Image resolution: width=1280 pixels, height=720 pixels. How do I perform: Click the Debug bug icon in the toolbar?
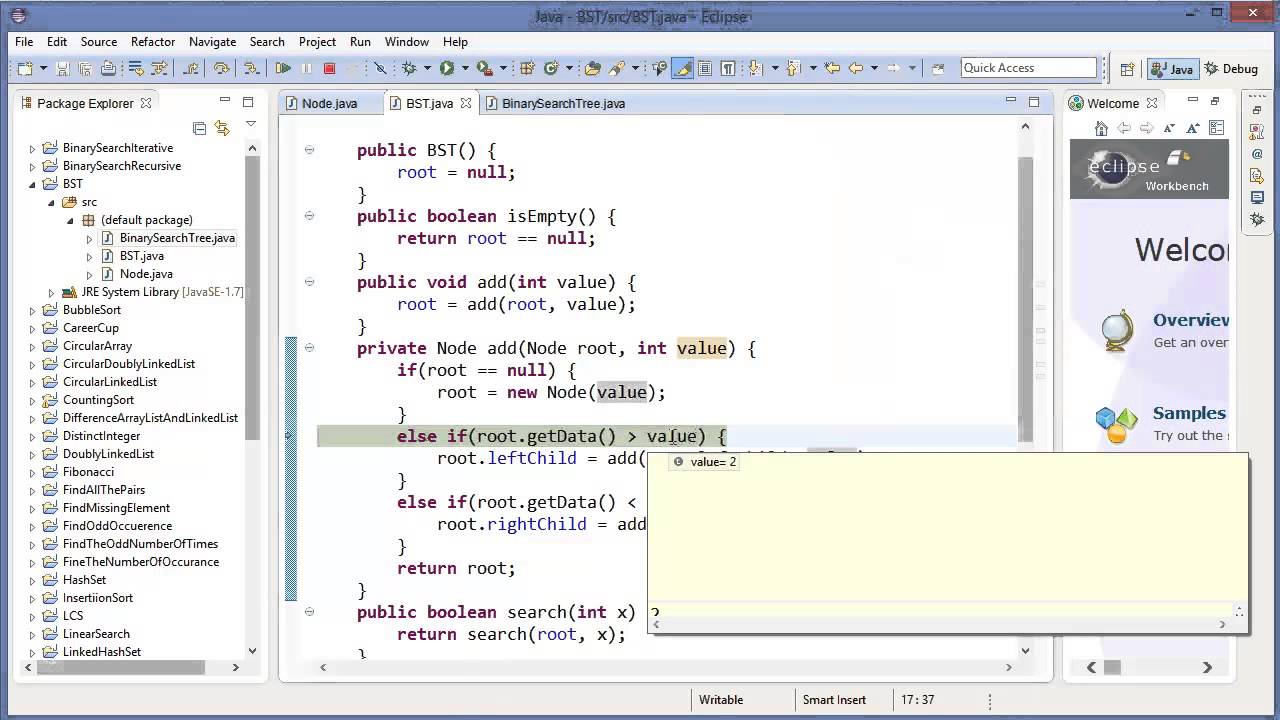(x=409, y=68)
